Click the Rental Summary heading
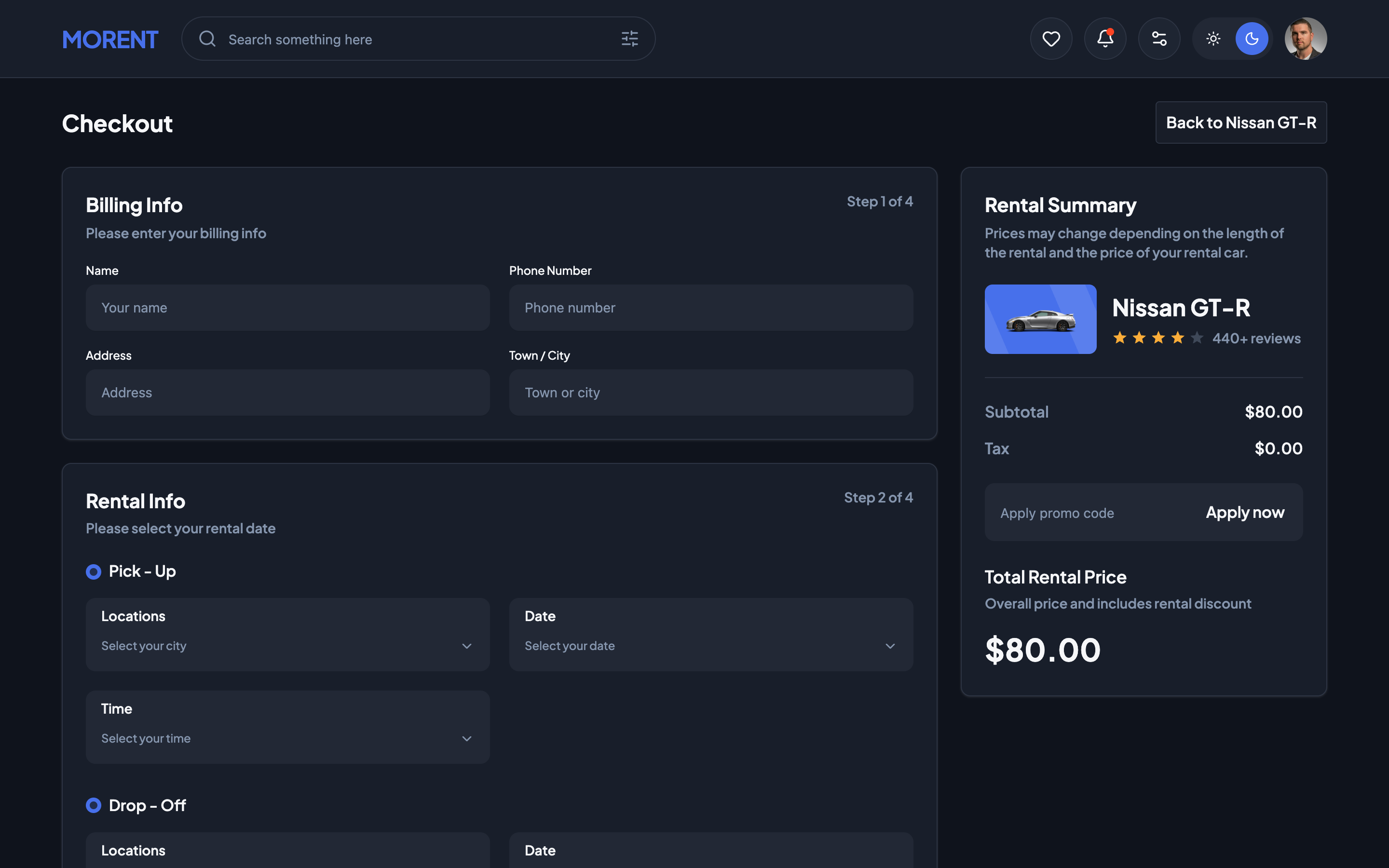Viewport: 1389px width, 868px height. 1060,205
